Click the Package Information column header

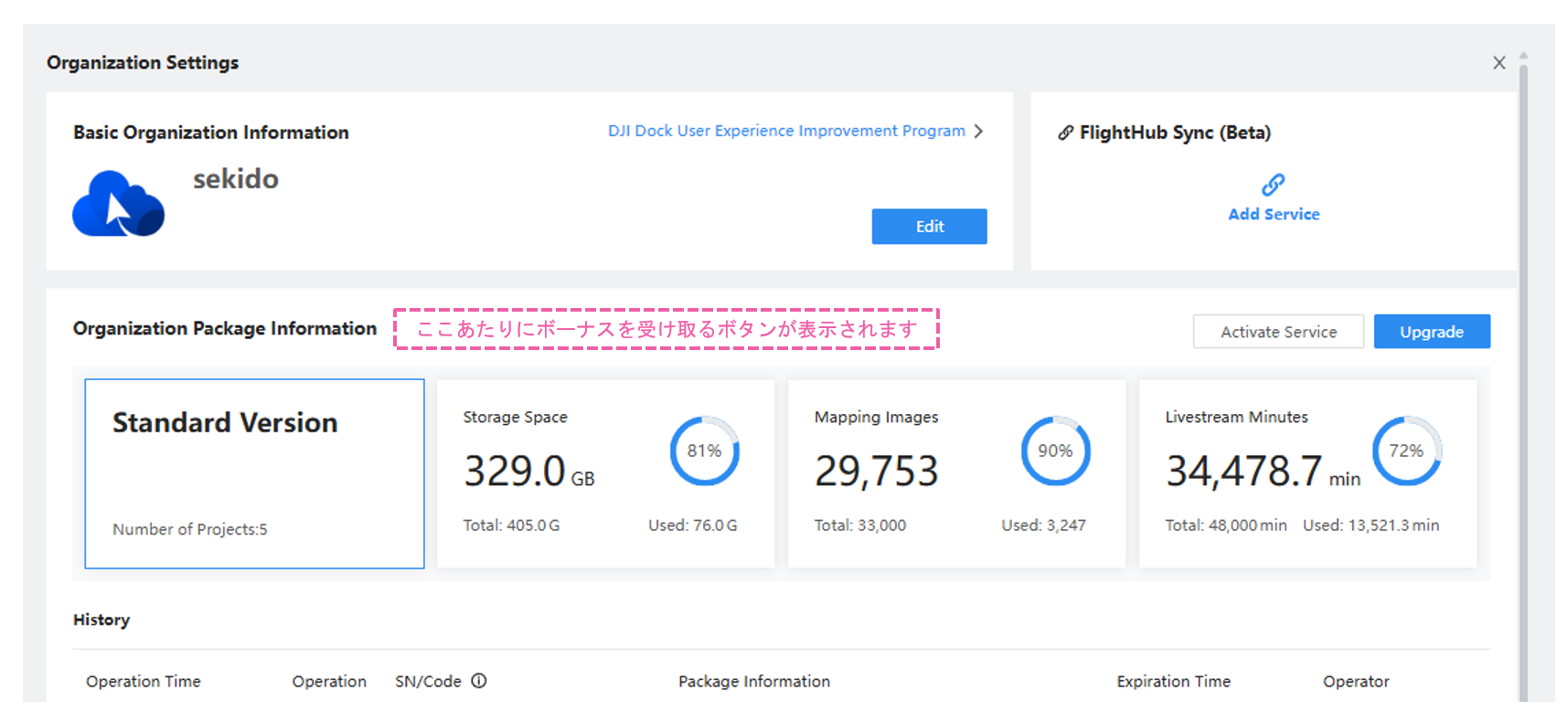753,682
